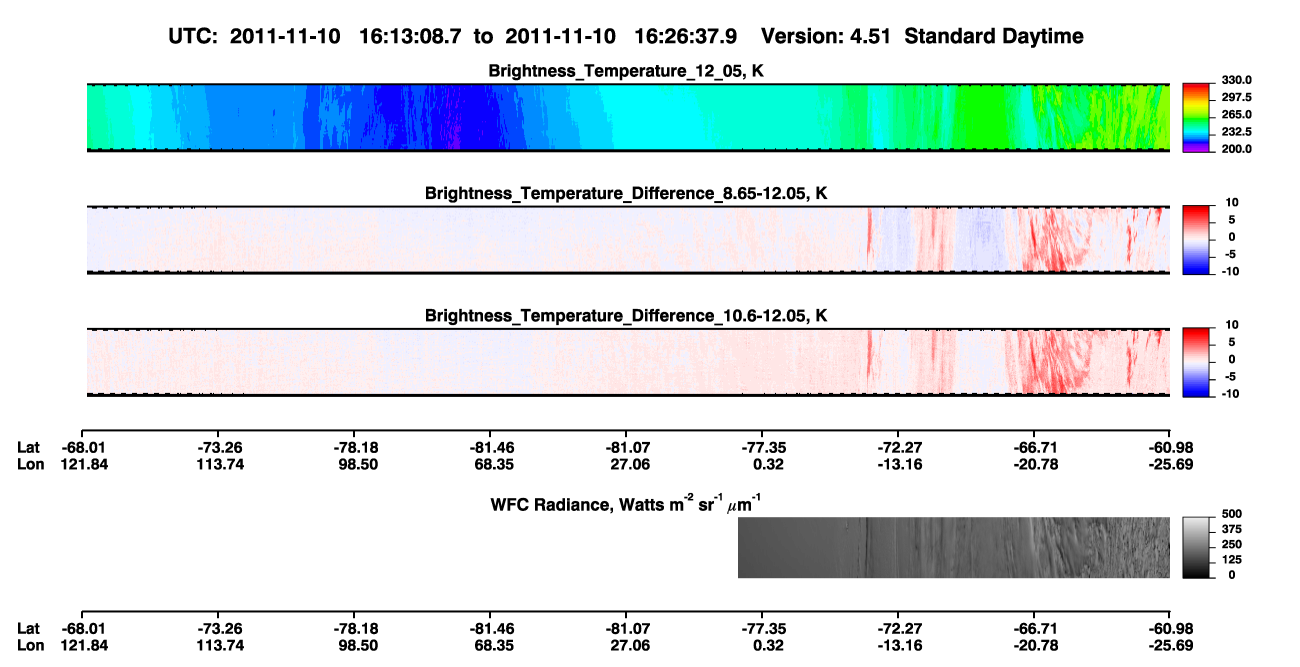Click the 250 label on WFC color bar

(1231, 543)
